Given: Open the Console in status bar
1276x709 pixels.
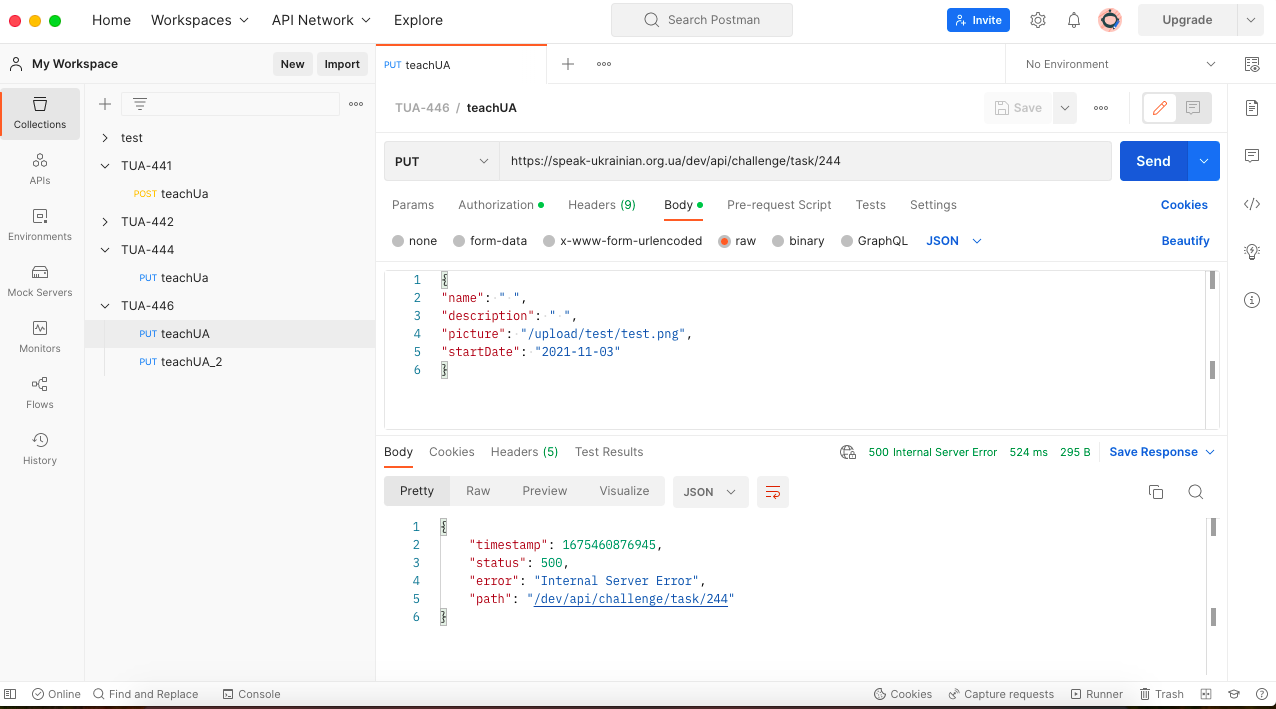Looking at the screenshot, I should click(251, 694).
